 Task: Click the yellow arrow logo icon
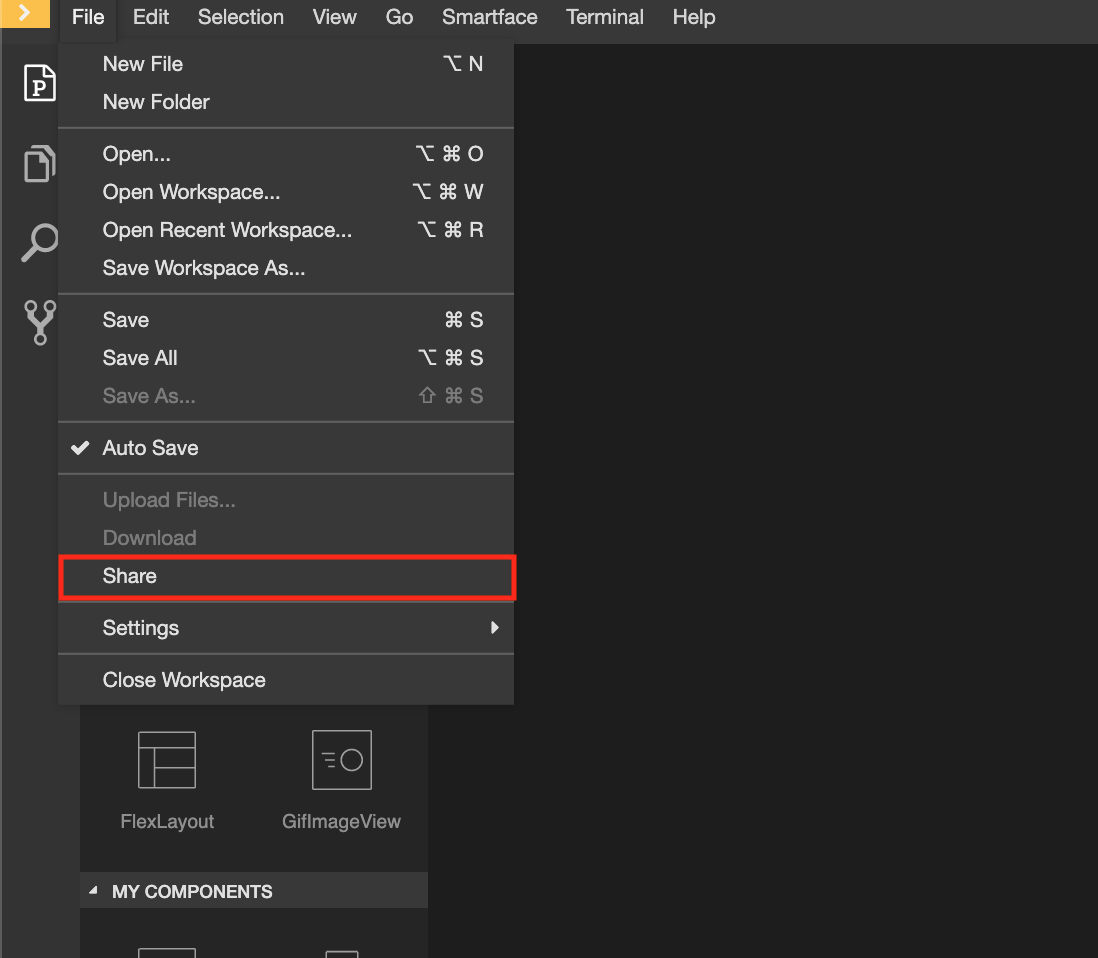25,14
